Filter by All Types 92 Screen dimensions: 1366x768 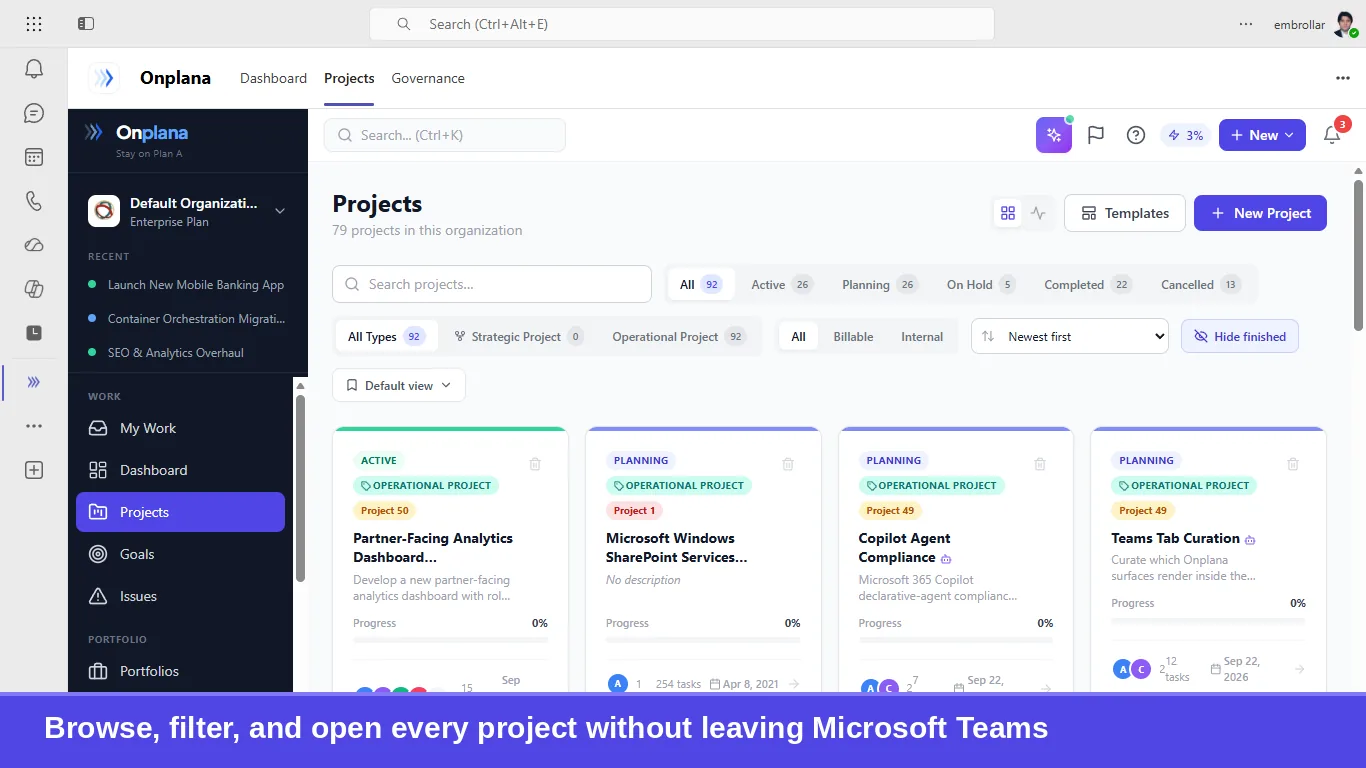click(386, 337)
